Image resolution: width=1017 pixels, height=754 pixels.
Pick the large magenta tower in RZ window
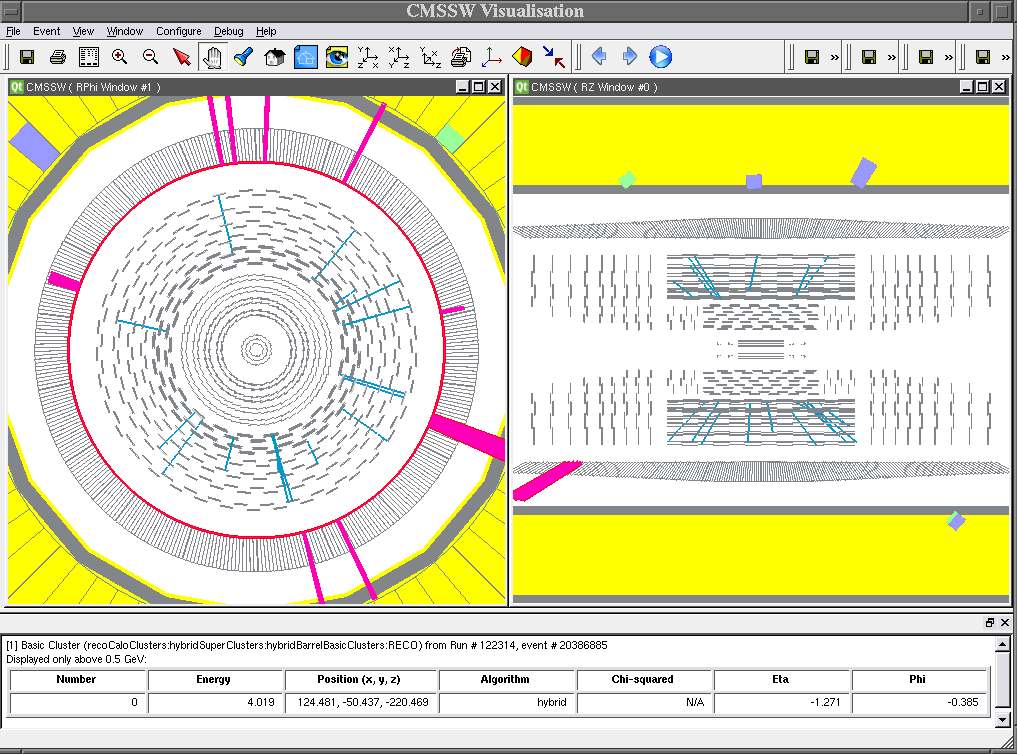pos(546,480)
